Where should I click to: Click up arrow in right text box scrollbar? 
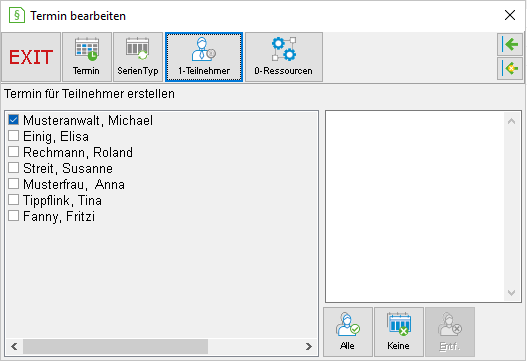click(512, 121)
